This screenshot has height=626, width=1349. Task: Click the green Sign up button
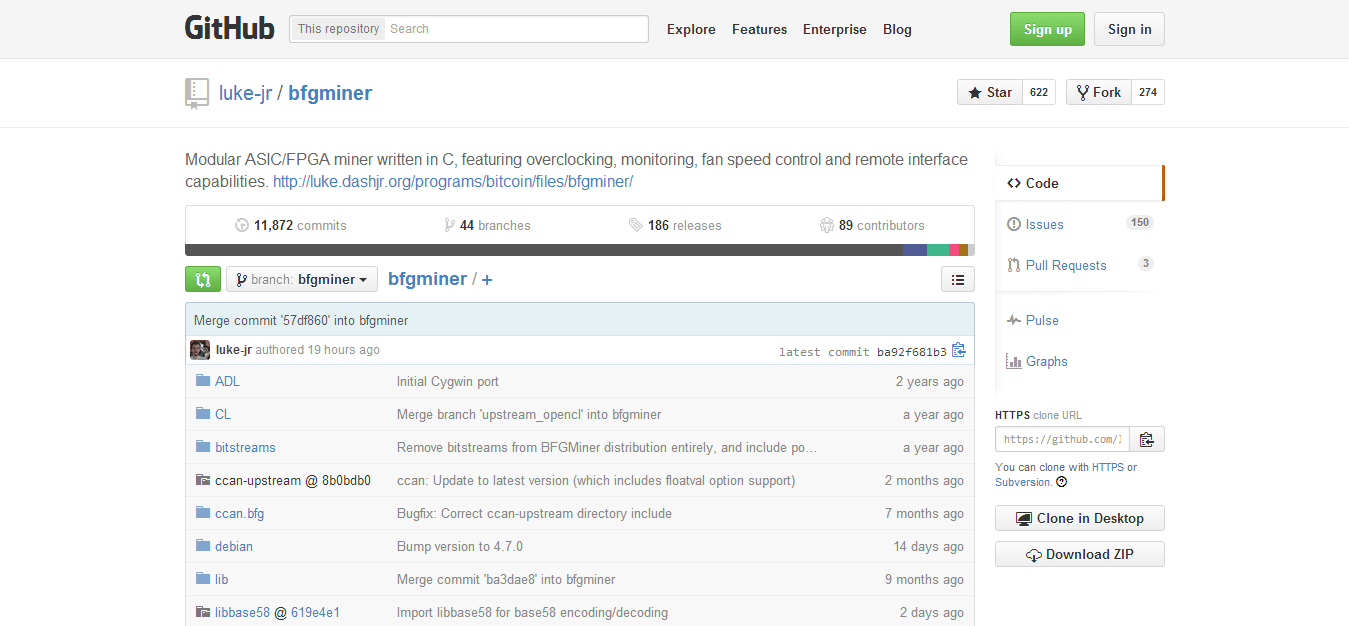point(1047,29)
